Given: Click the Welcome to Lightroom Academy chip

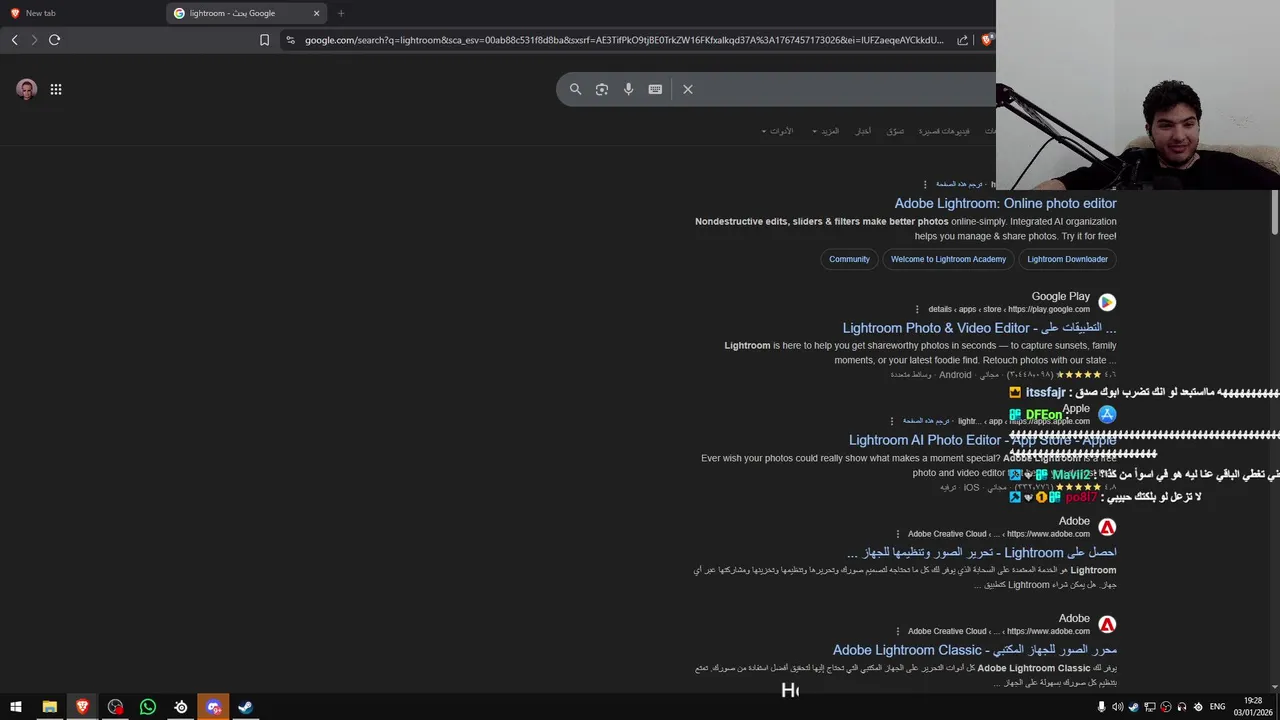Looking at the screenshot, I should coord(948,259).
